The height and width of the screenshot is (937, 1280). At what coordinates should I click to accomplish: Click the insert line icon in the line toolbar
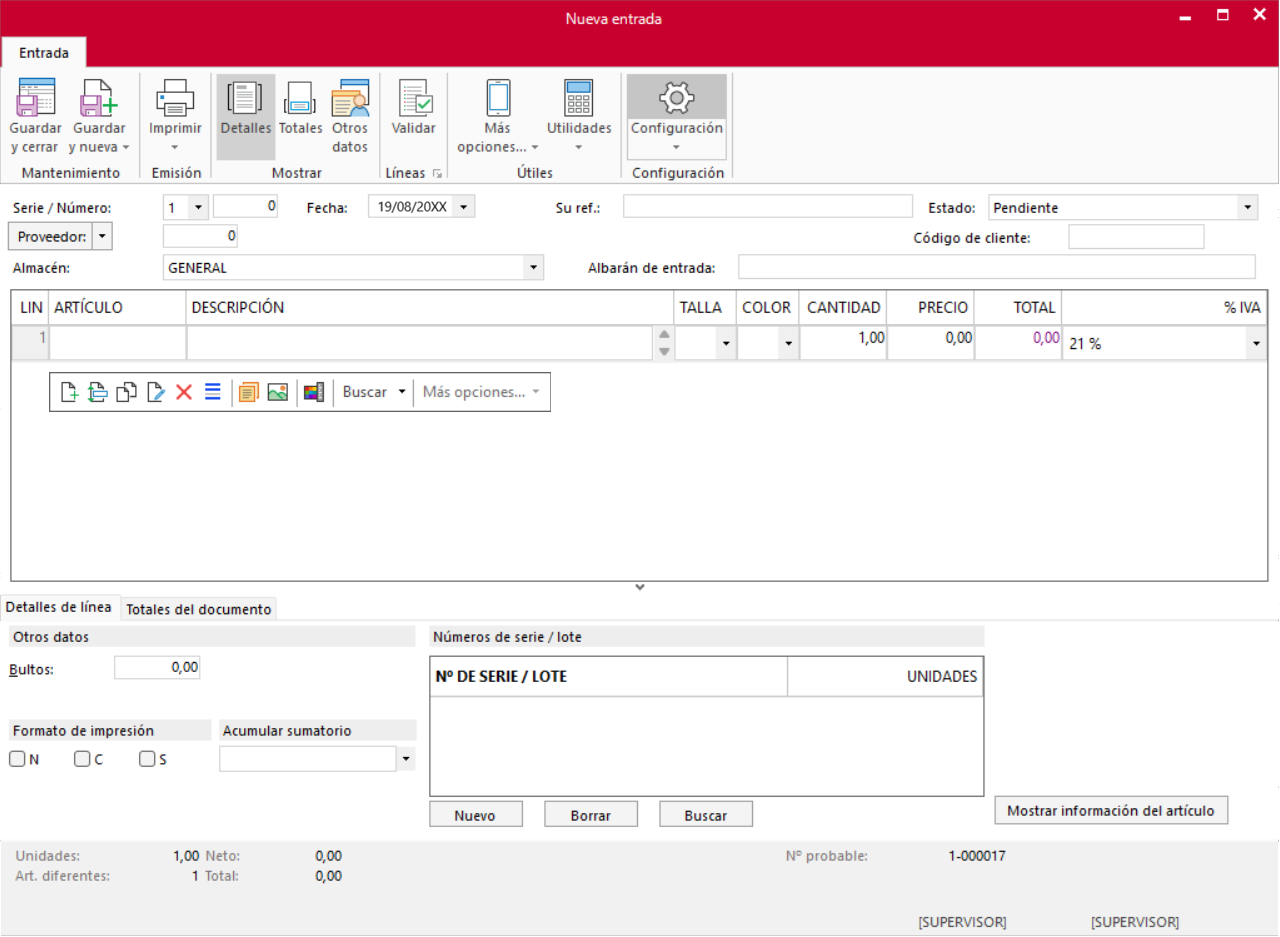click(x=97, y=392)
